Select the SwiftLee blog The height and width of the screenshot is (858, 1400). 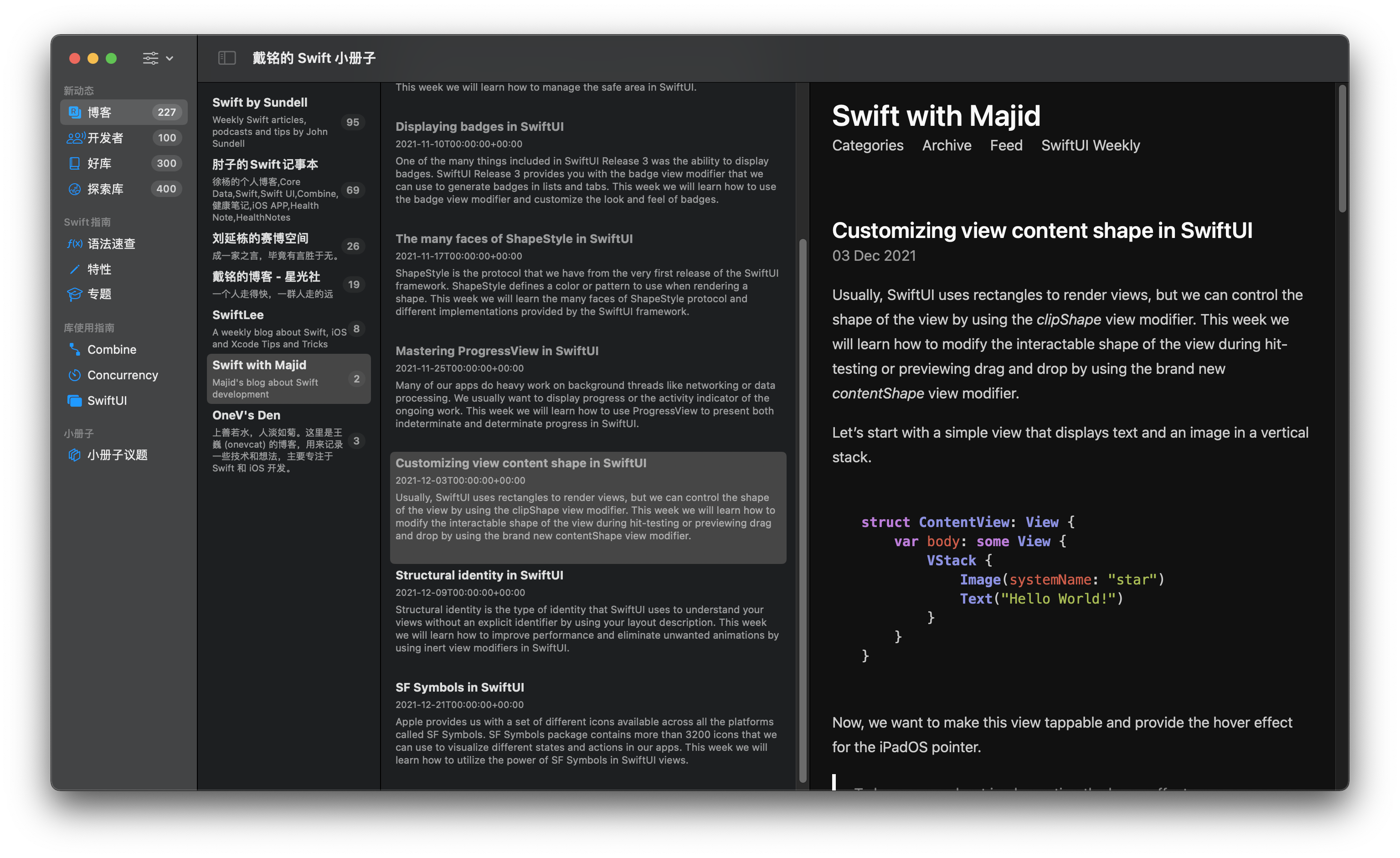288,328
